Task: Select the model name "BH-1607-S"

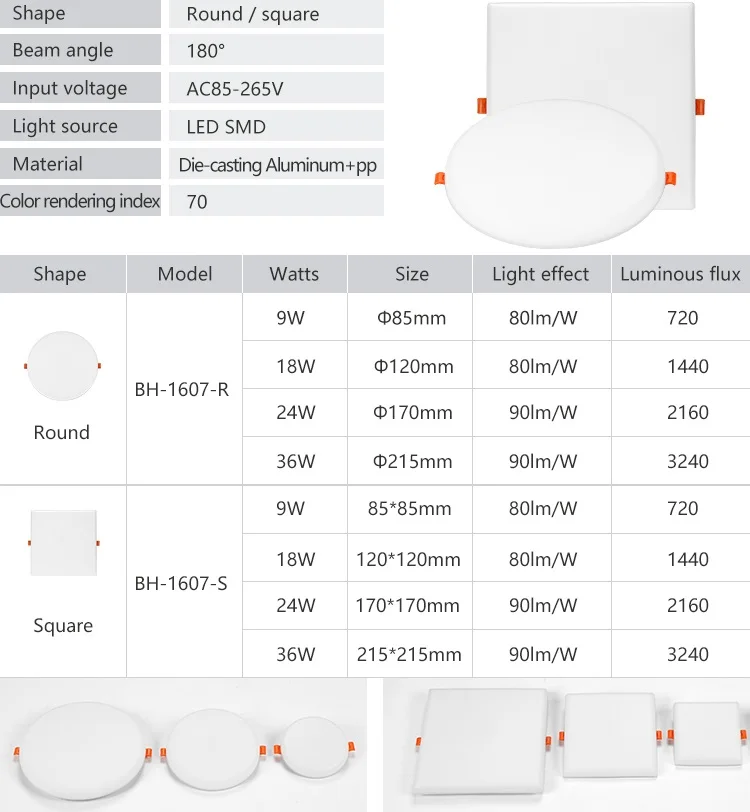Action: point(181,583)
